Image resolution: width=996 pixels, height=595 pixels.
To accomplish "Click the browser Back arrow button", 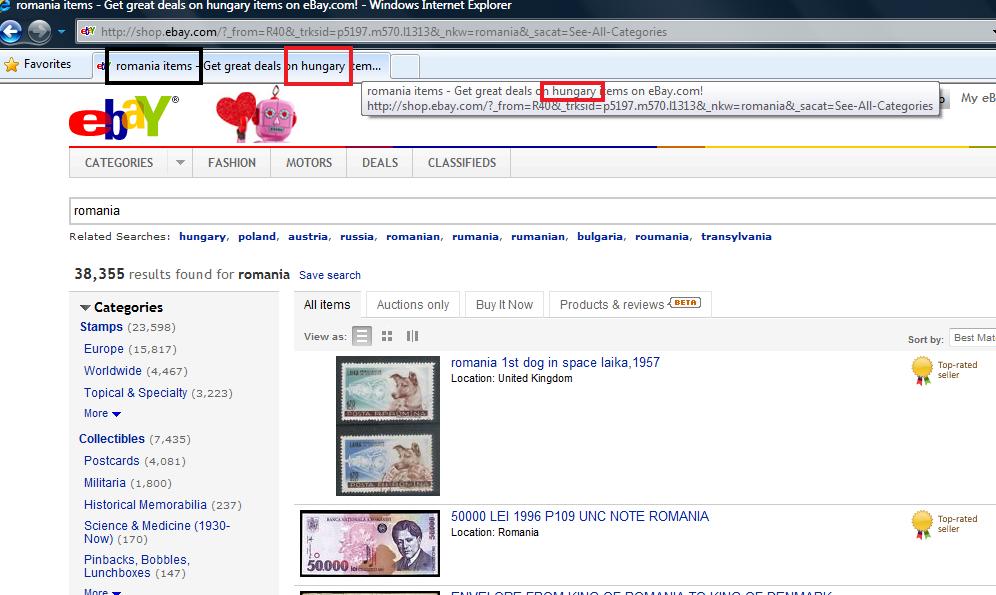I will pyautogui.click(x=12, y=32).
